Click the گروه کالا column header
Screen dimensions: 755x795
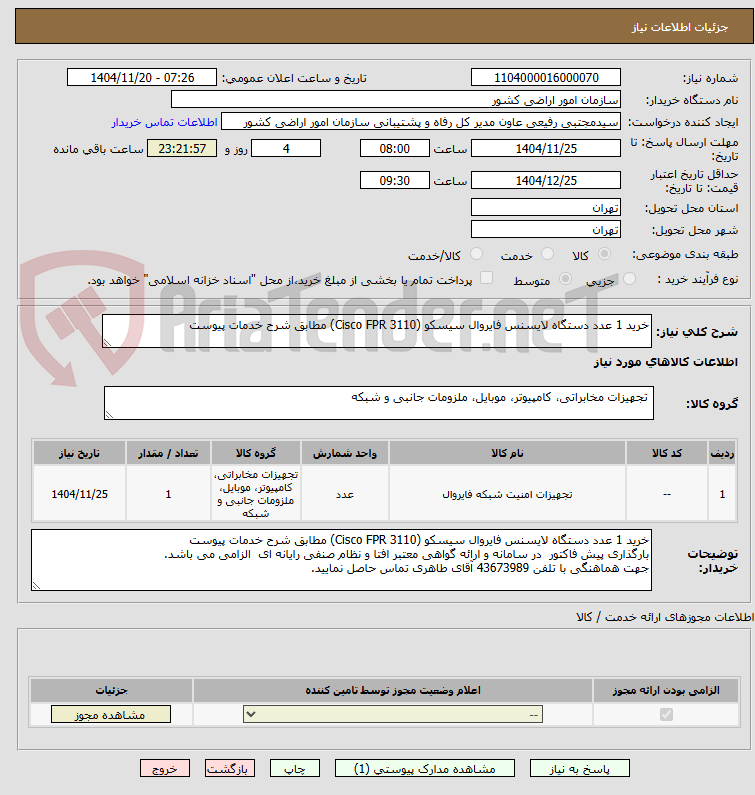[x=256, y=453]
